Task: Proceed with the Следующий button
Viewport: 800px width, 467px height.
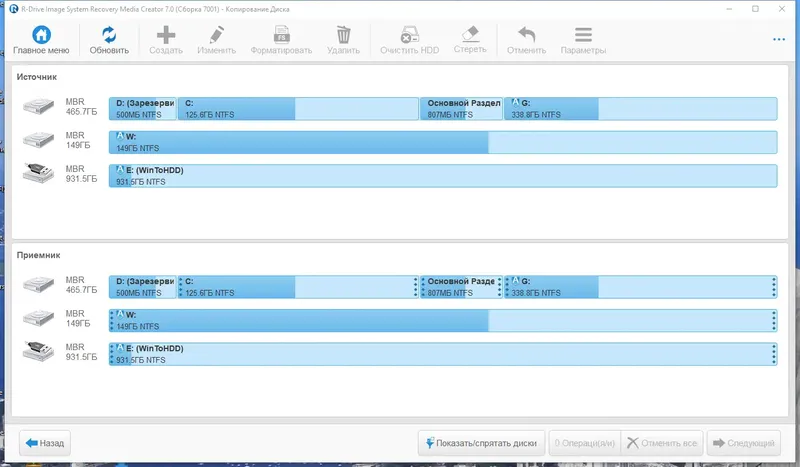Action: click(x=743, y=443)
